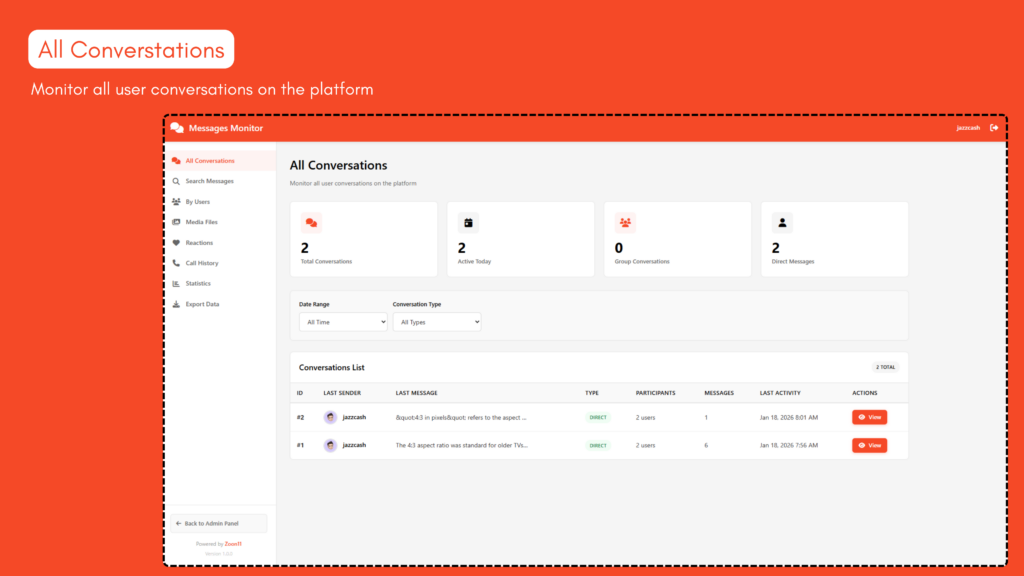This screenshot has width=1024, height=576.
Task: Click the jazzcash username in header
Action: pyautogui.click(x=967, y=128)
